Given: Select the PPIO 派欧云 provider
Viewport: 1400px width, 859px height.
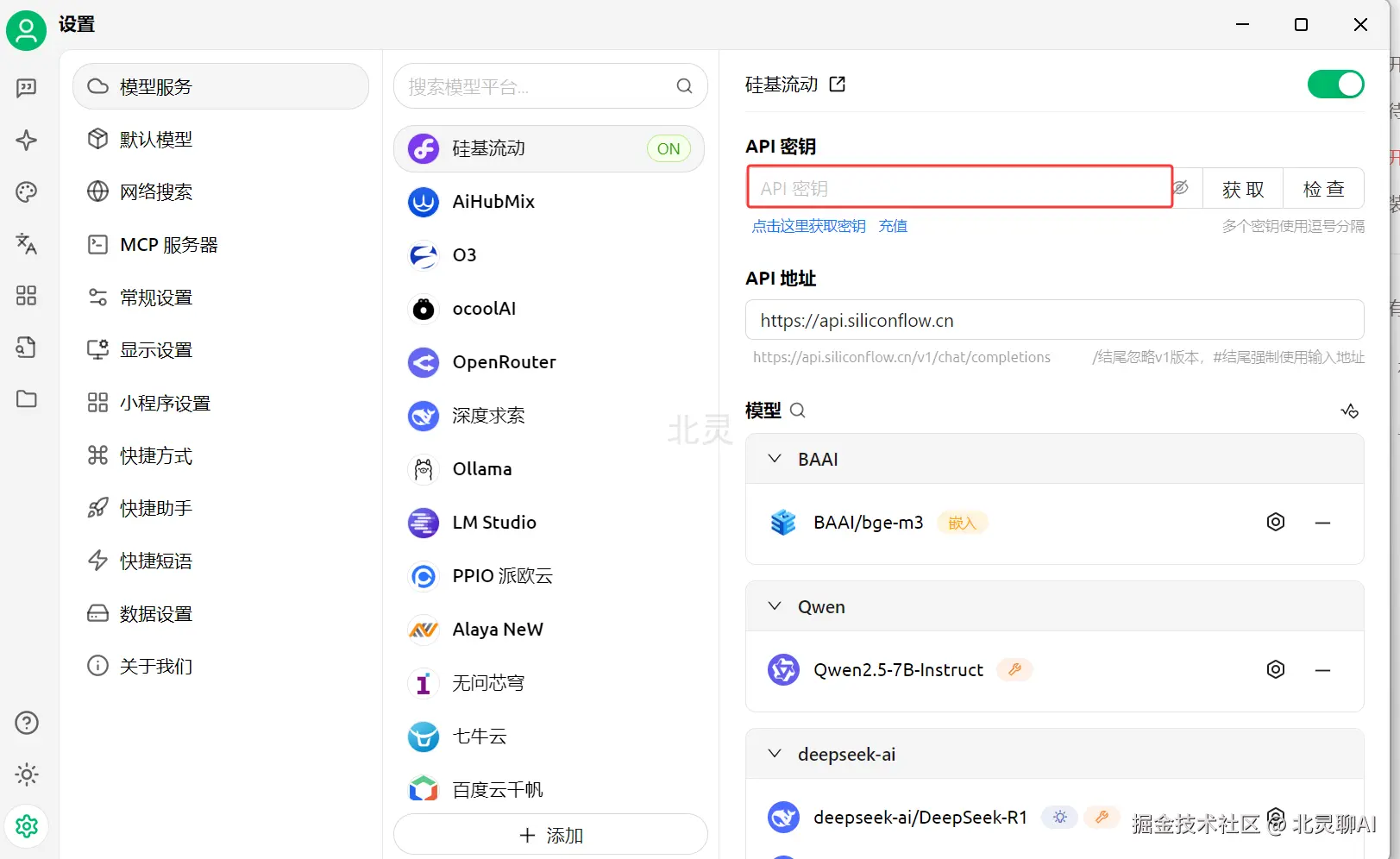Looking at the screenshot, I should pyautogui.click(x=549, y=576).
